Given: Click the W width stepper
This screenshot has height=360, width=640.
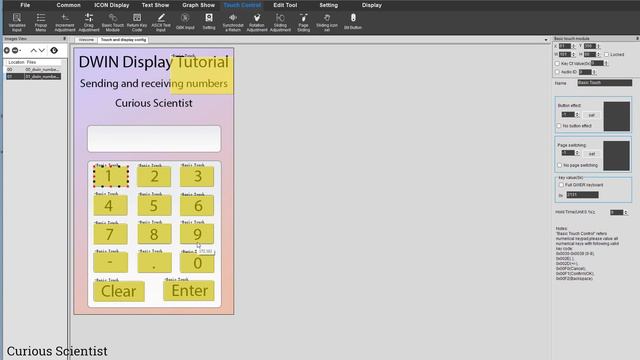Looking at the screenshot, I should [x=573, y=54].
